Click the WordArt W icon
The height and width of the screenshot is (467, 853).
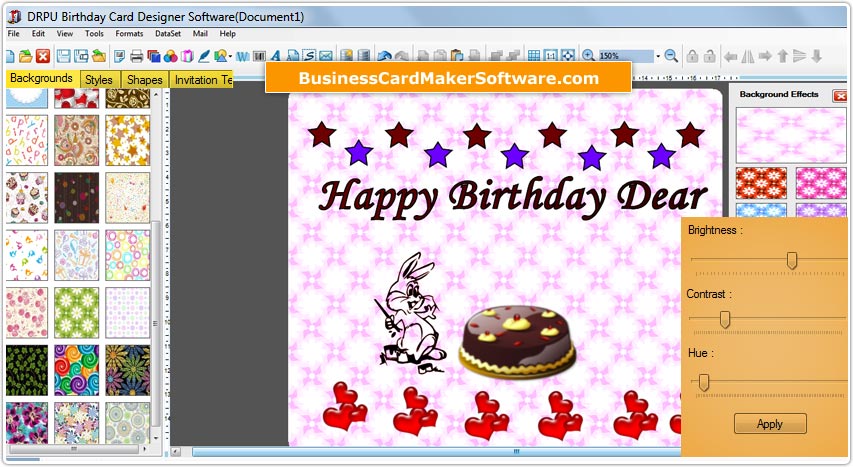tap(243, 56)
